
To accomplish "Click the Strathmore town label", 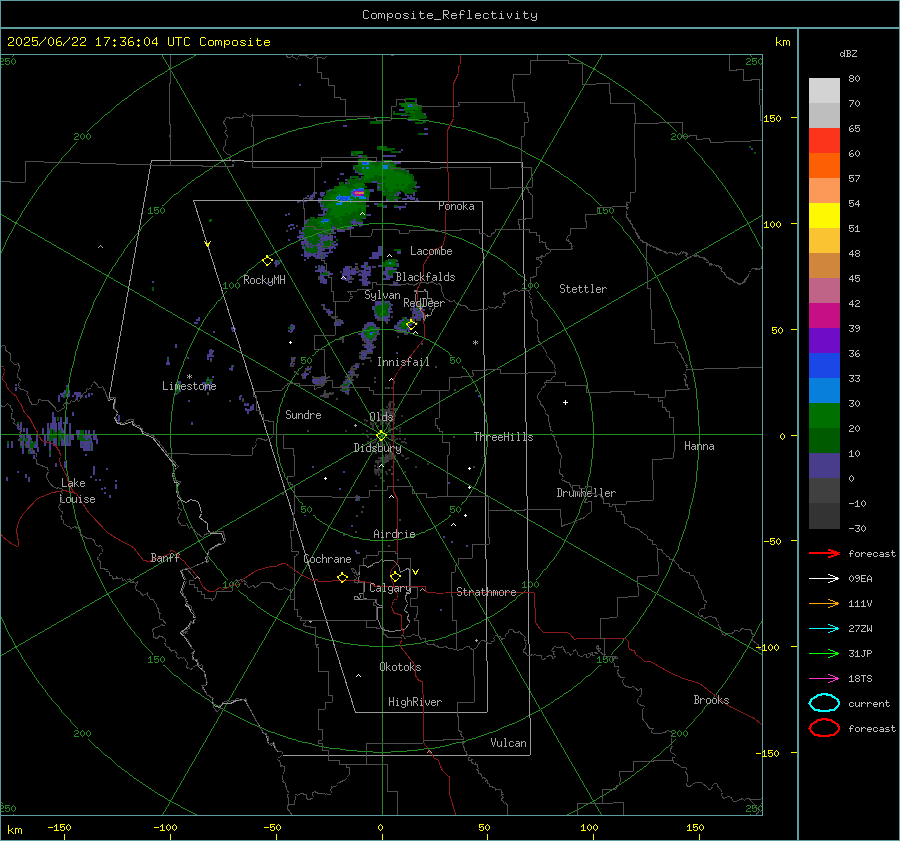I will (486, 592).
